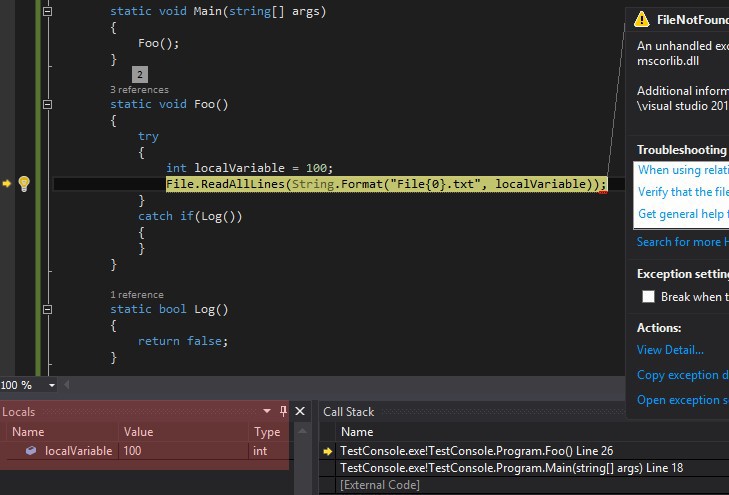Collapse the Log method outline
The width and height of the screenshot is (729, 495).
click(x=47, y=309)
